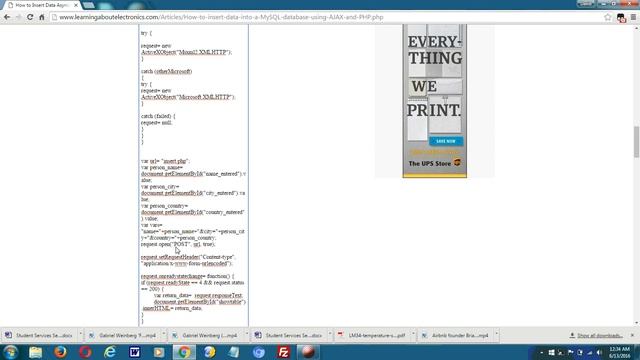Open the network tray icon
The width and height of the screenshot is (640, 360).
[x=589, y=352]
